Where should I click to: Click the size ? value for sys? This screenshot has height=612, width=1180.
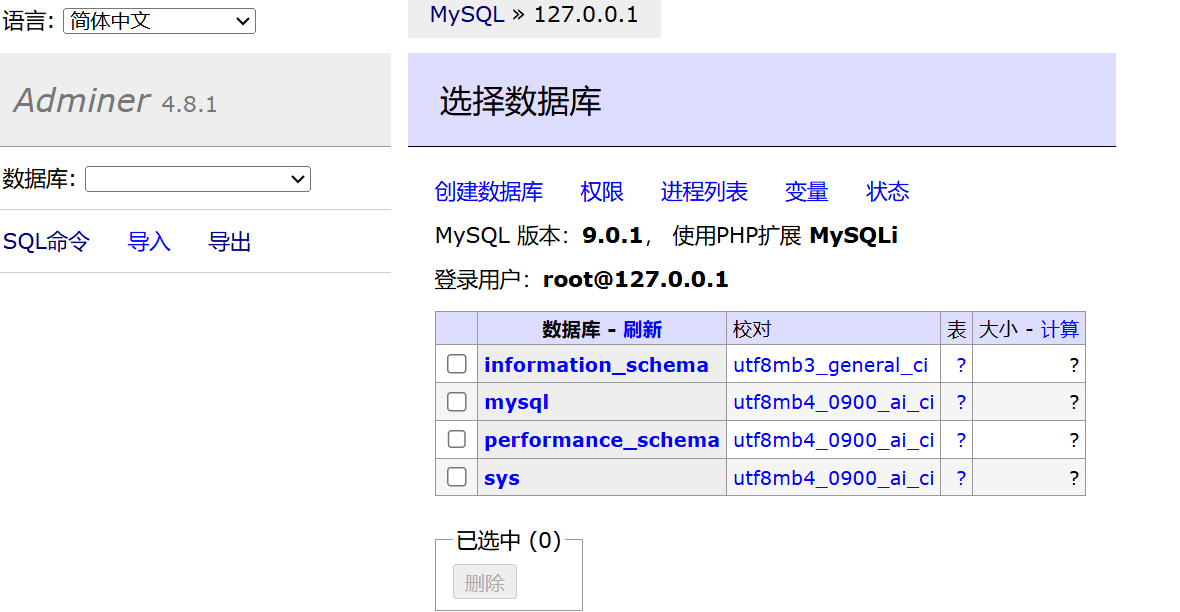(1074, 478)
